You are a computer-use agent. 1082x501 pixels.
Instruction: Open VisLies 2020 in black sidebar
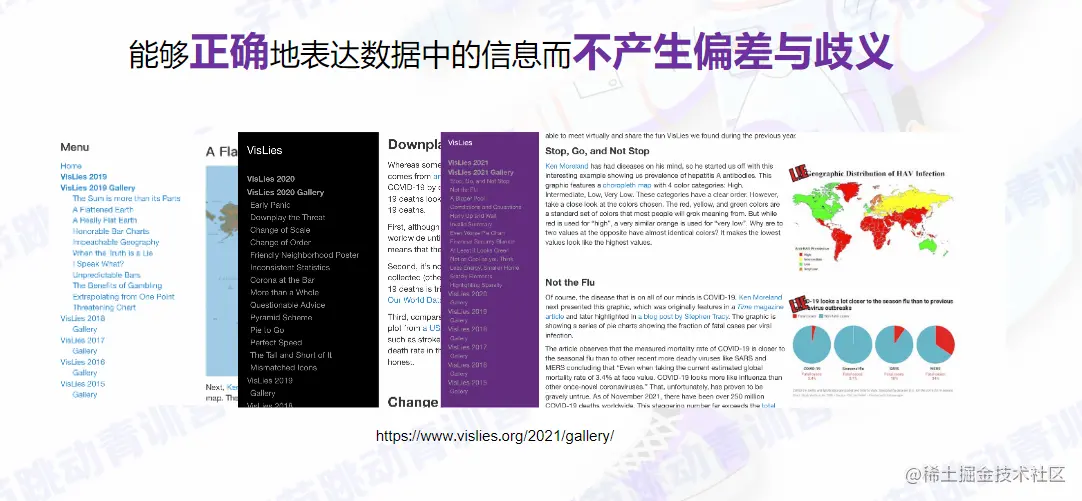tap(270, 179)
